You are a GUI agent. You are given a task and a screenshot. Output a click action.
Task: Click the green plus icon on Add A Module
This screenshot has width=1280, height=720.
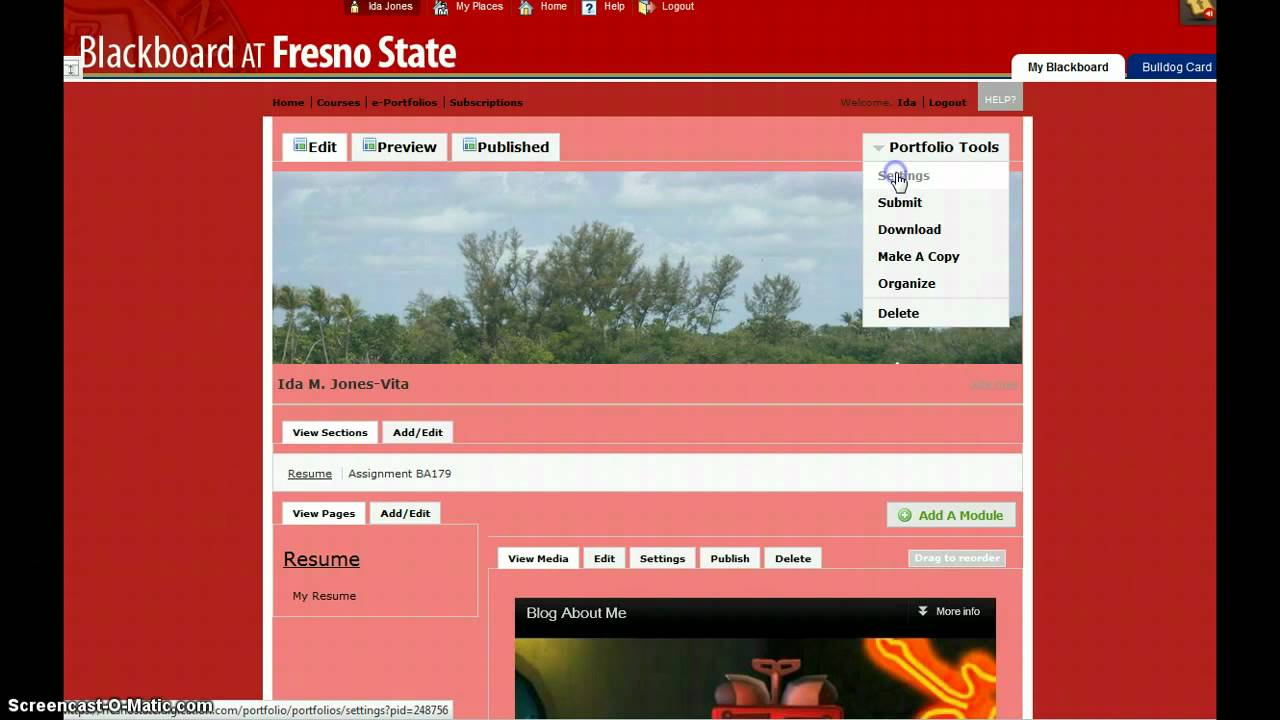pyautogui.click(x=905, y=515)
